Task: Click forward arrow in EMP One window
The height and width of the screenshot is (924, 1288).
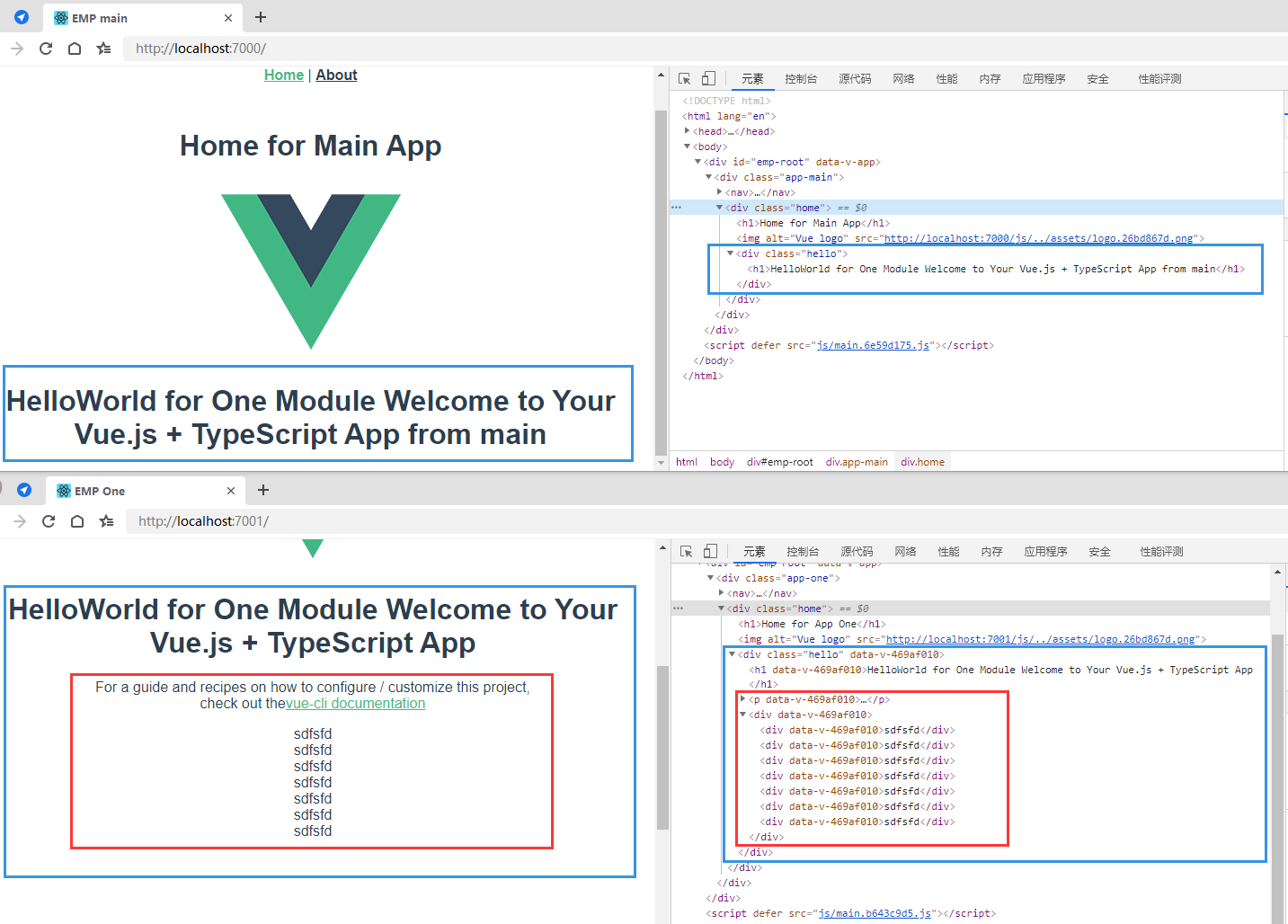Action: click(20, 521)
